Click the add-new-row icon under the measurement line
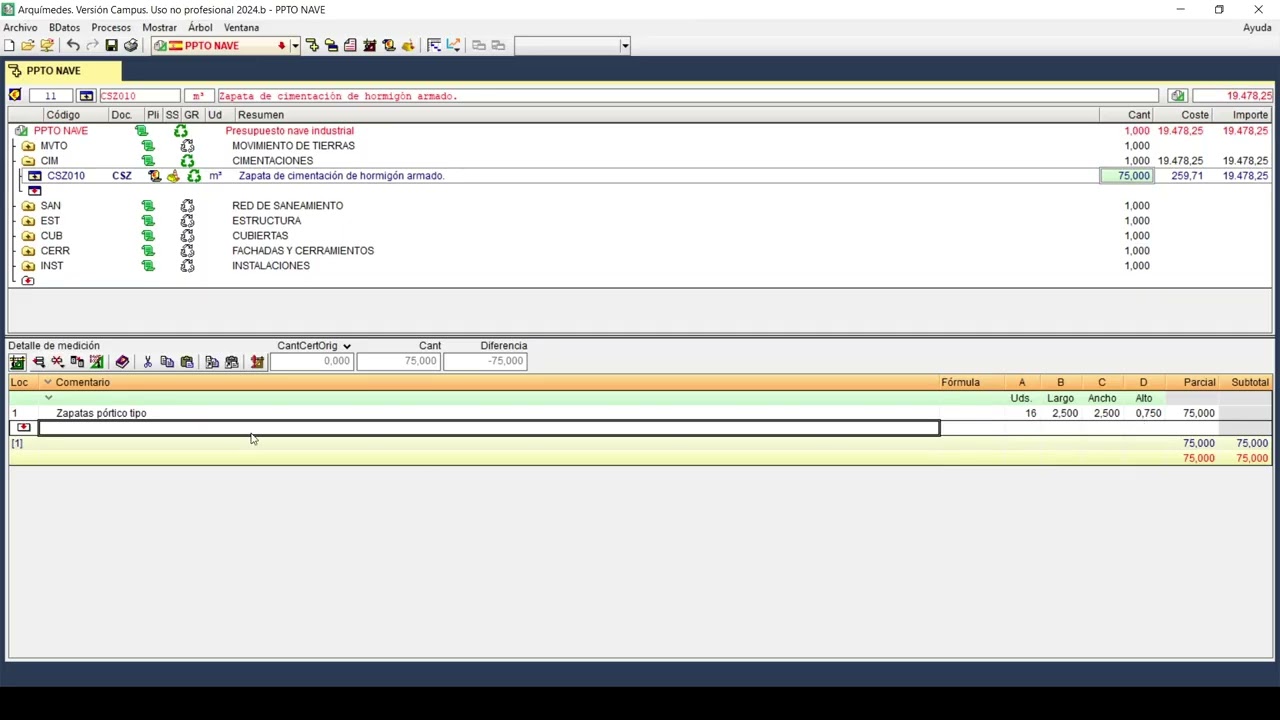Viewport: 1280px width, 720px height. point(24,428)
